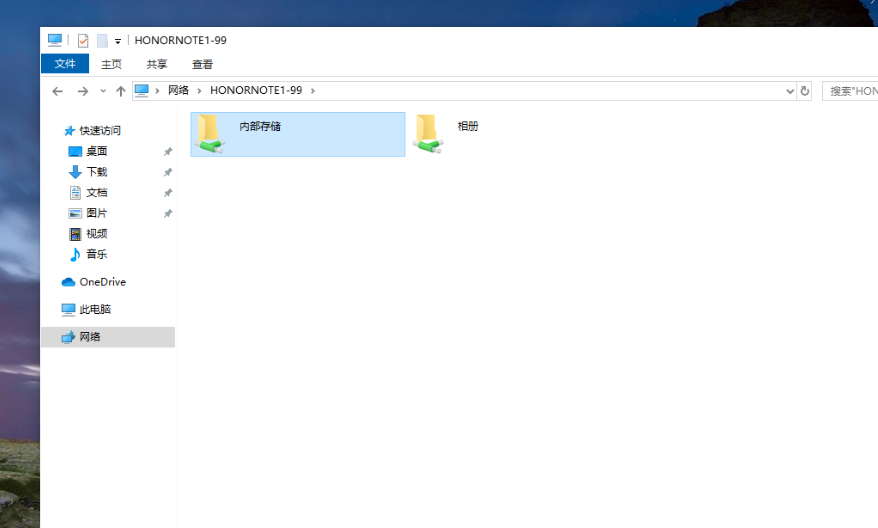The height and width of the screenshot is (528, 878).
Task: Open OneDrive in the sidebar
Action: (102, 282)
